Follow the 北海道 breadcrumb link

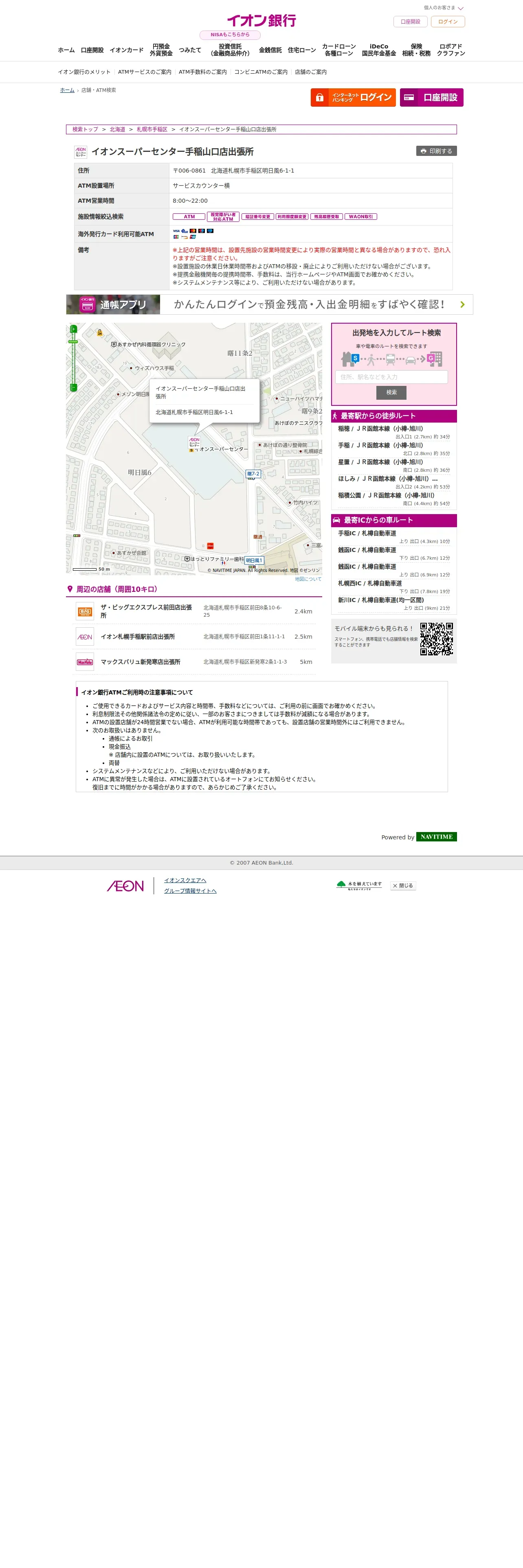point(117,130)
